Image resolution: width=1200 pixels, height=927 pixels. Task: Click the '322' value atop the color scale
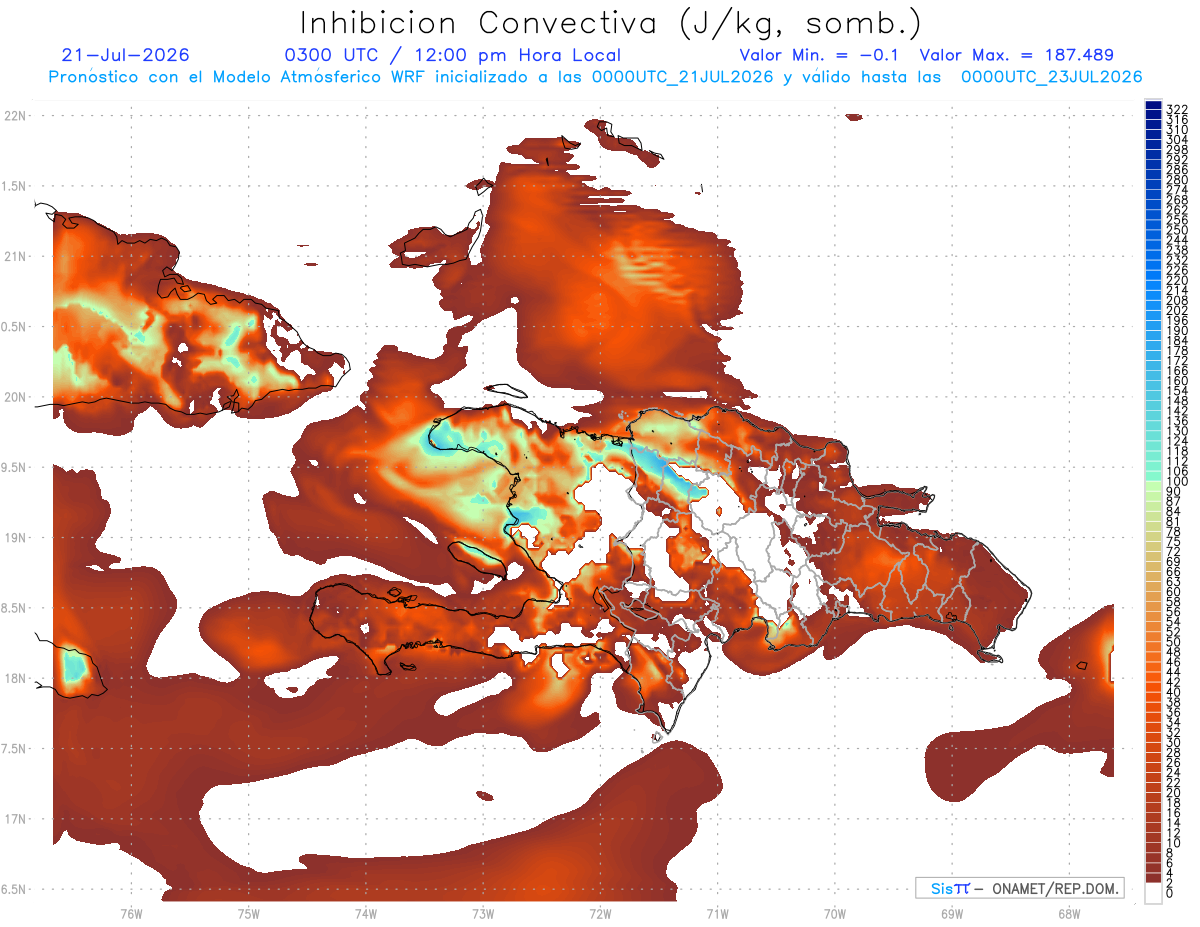tap(1176, 109)
